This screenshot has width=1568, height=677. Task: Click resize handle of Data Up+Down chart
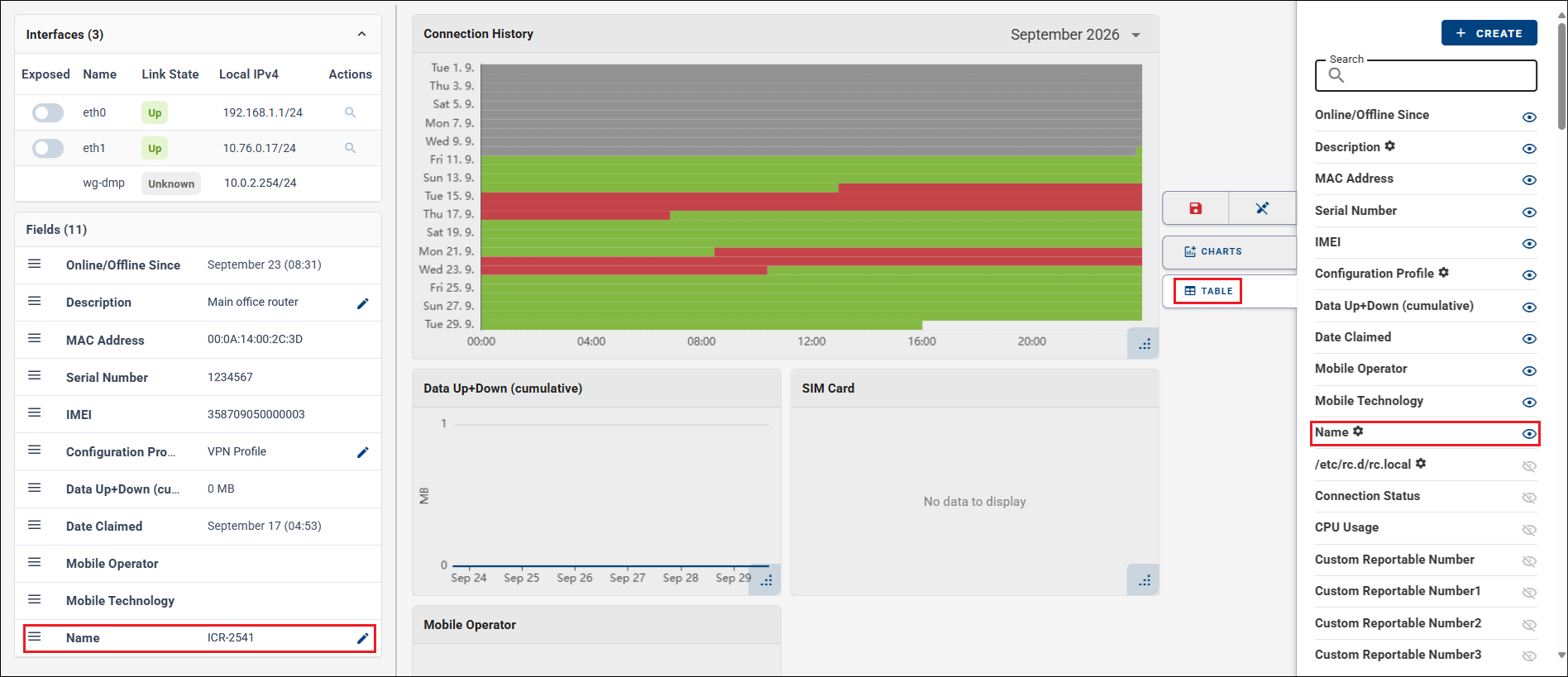click(767, 580)
